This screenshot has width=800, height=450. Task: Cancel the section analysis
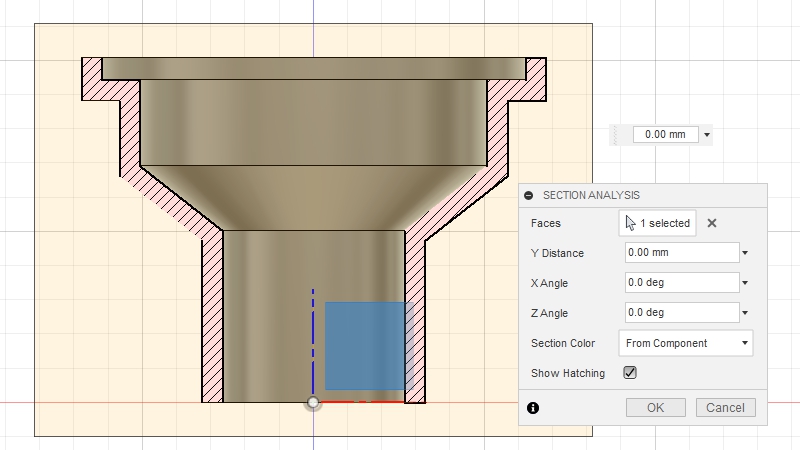(x=725, y=407)
